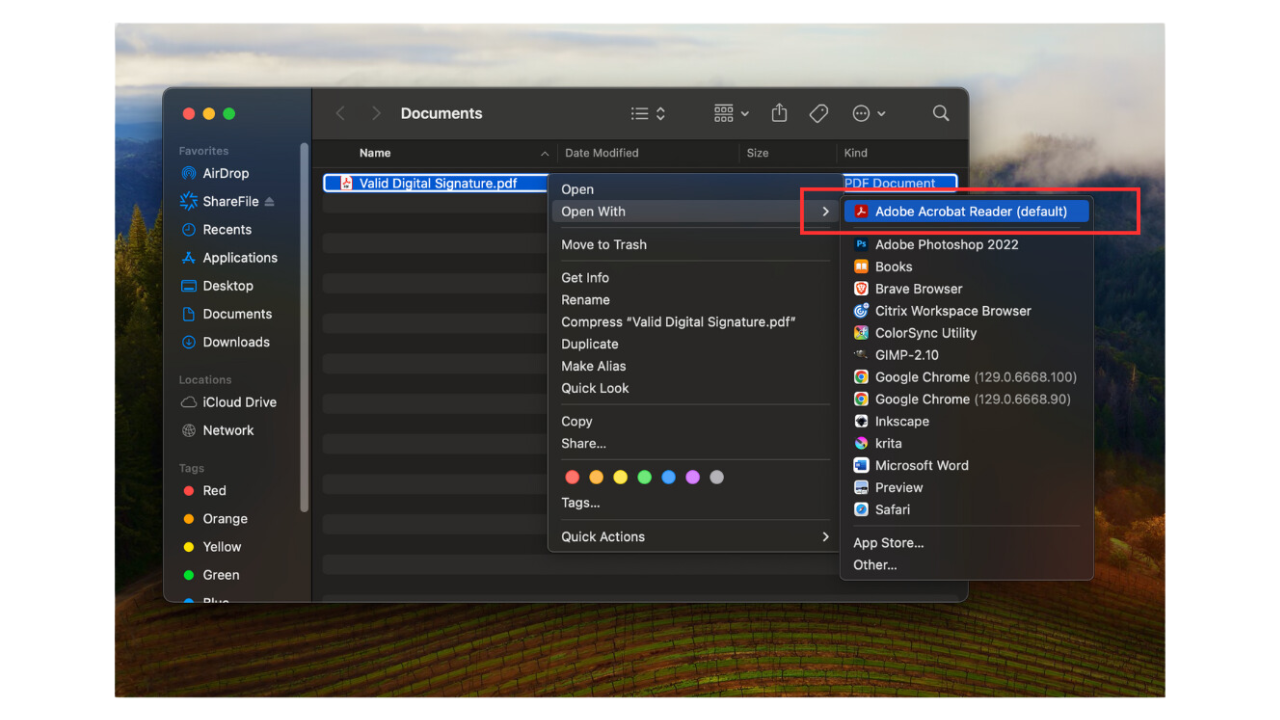The width and height of the screenshot is (1280, 720).
Task: Click the Finder back arrow
Action: 340,113
